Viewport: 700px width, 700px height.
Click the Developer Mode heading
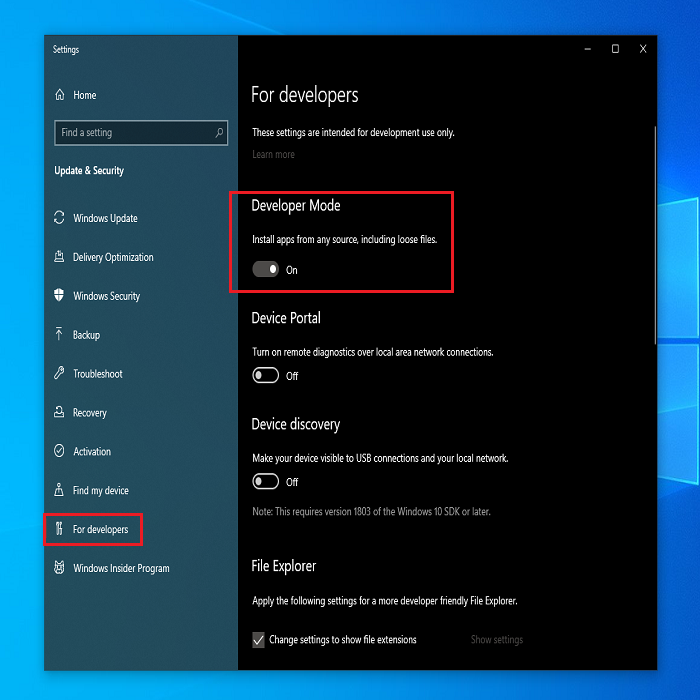click(296, 205)
